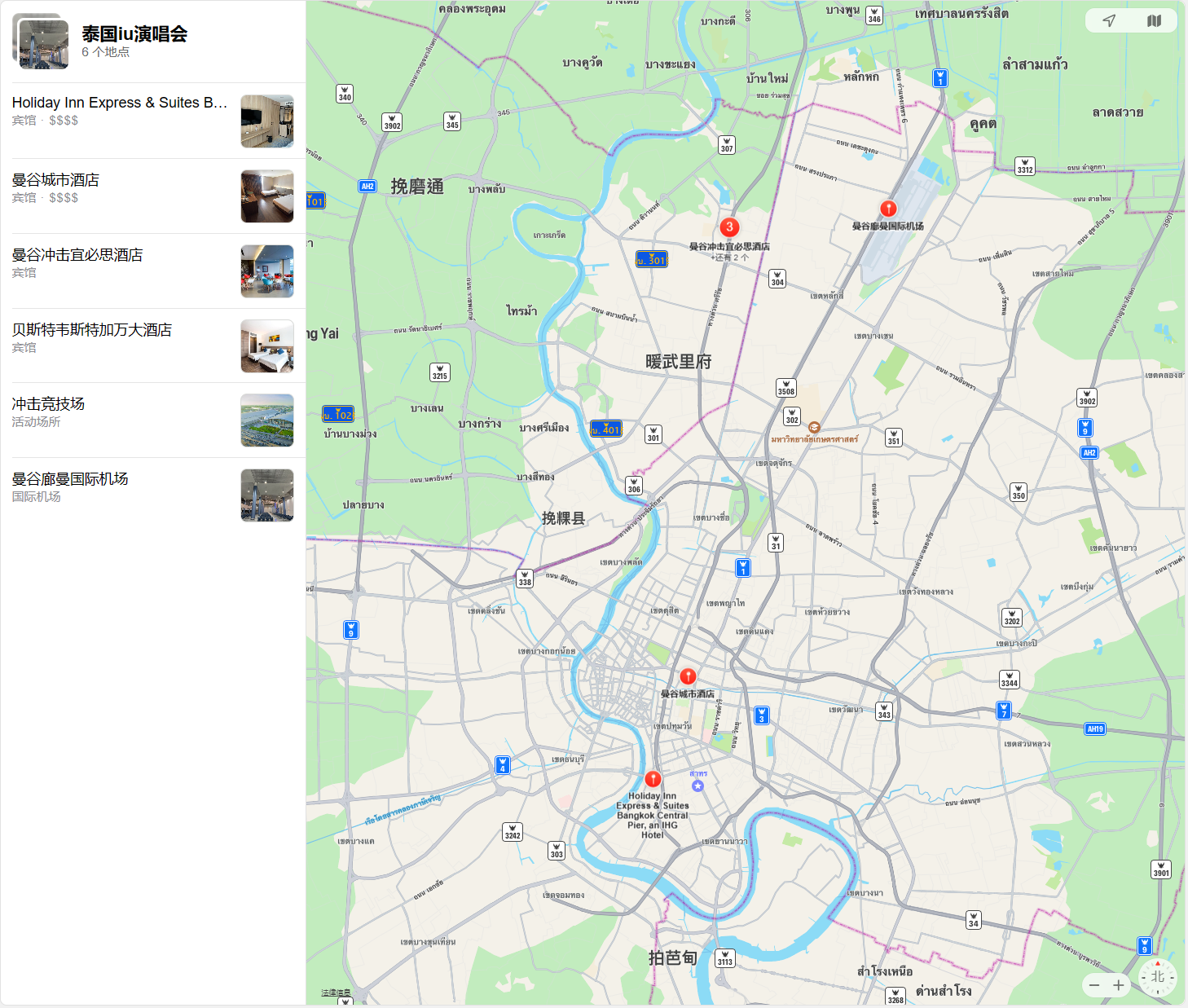Click route shield 345 on map

point(452,121)
